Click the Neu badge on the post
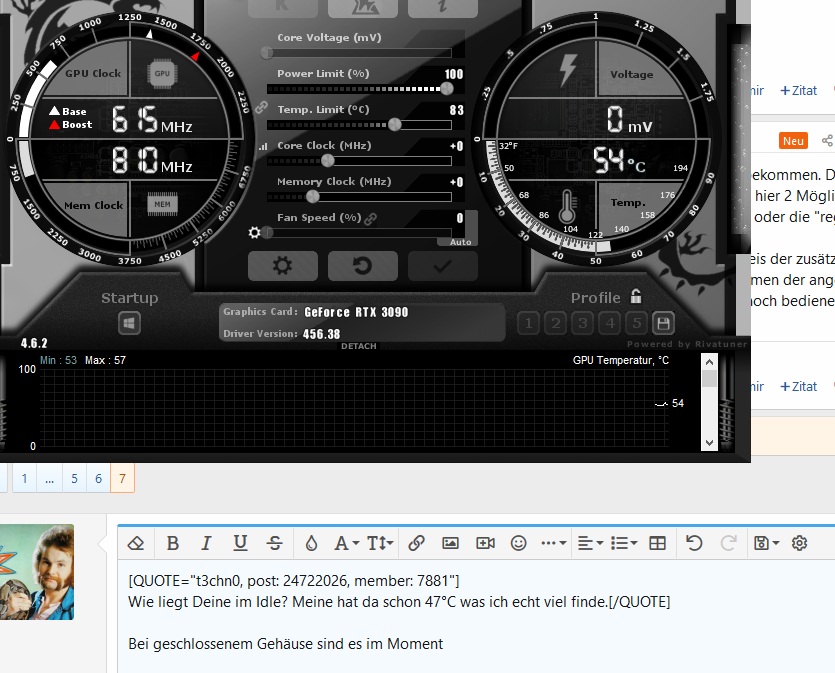This screenshot has height=673, width=835. 793,141
